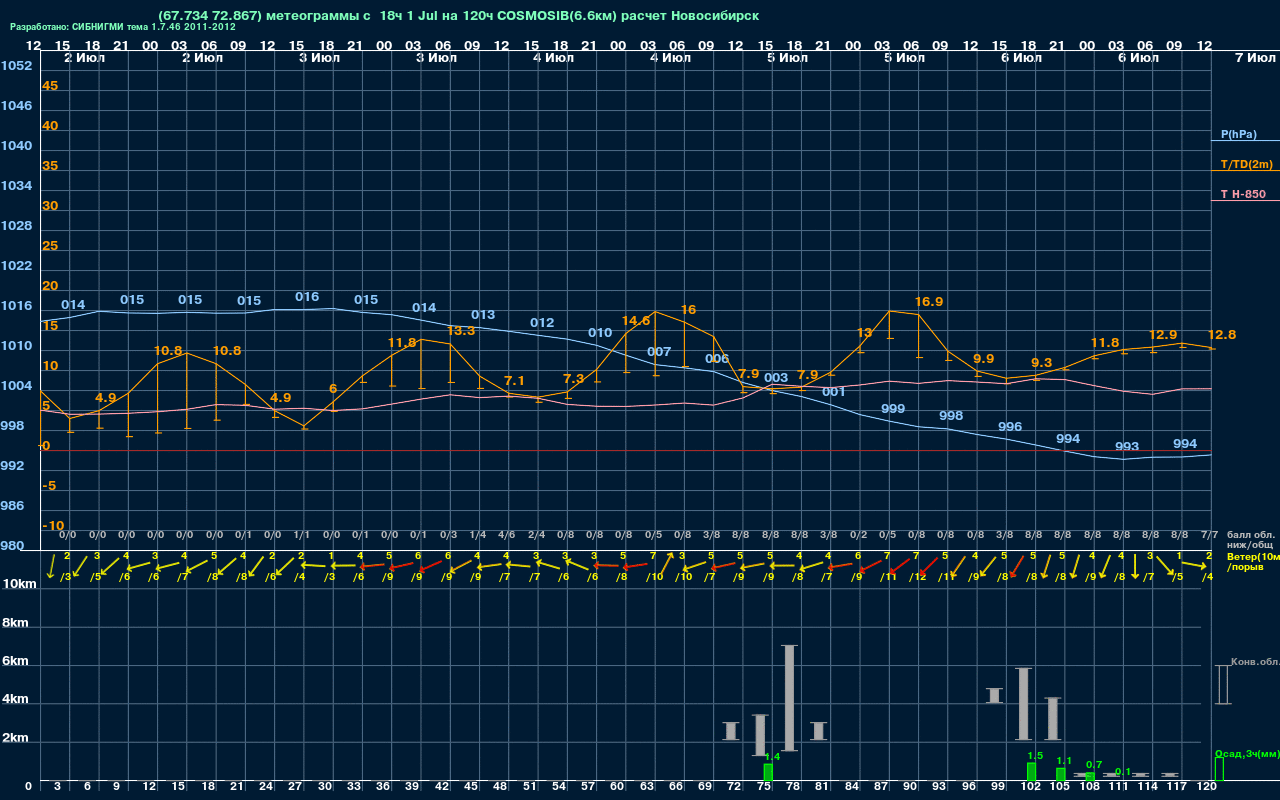Click the 7.1 temperature value
Image resolution: width=1280 pixels, height=800 pixels.
coord(515,381)
